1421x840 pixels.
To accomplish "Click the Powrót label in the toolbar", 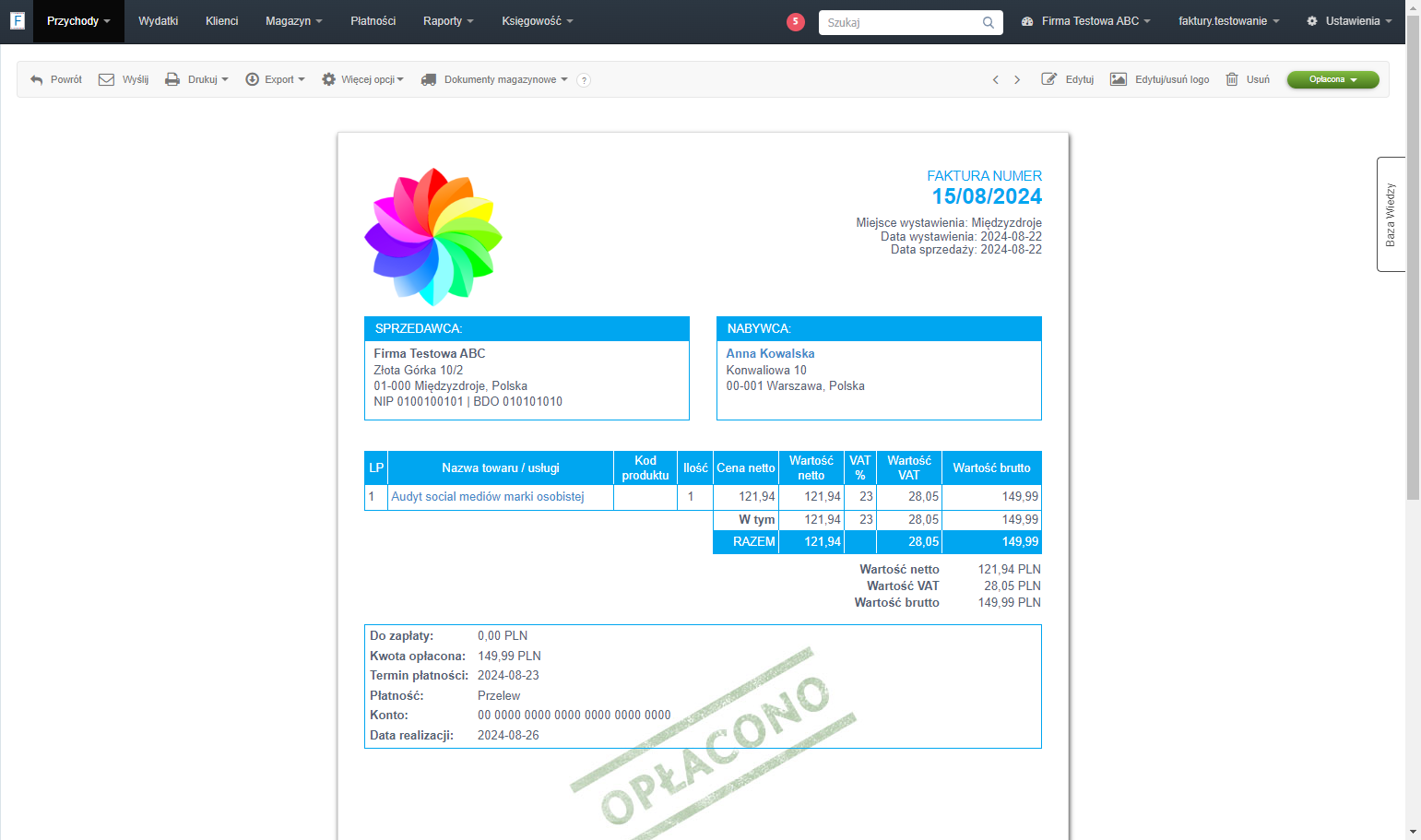I will coord(66,80).
